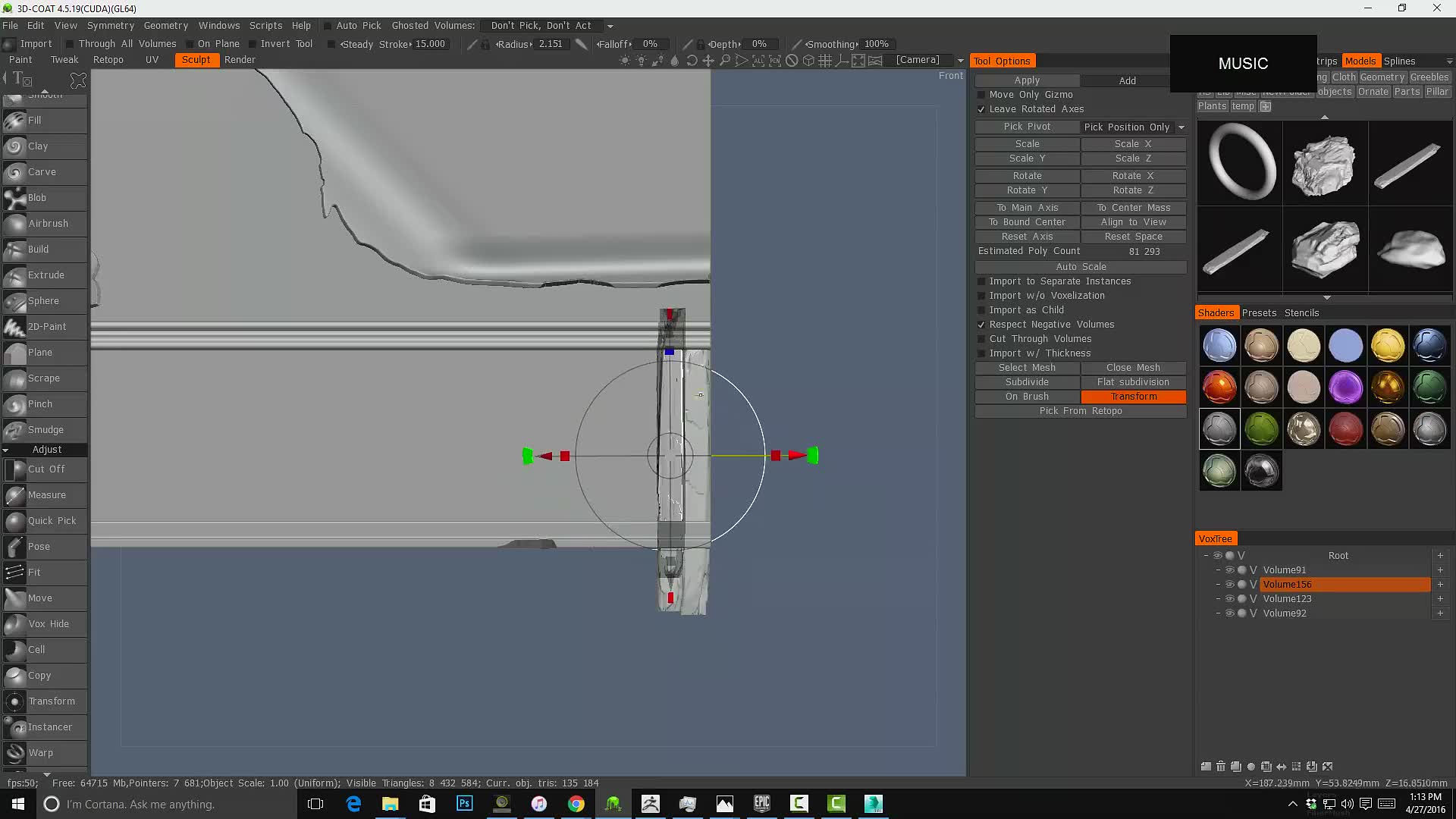Viewport: 1456px width, 819px height.
Task: Select the Smudge sculpting tool
Action: pos(45,429)
